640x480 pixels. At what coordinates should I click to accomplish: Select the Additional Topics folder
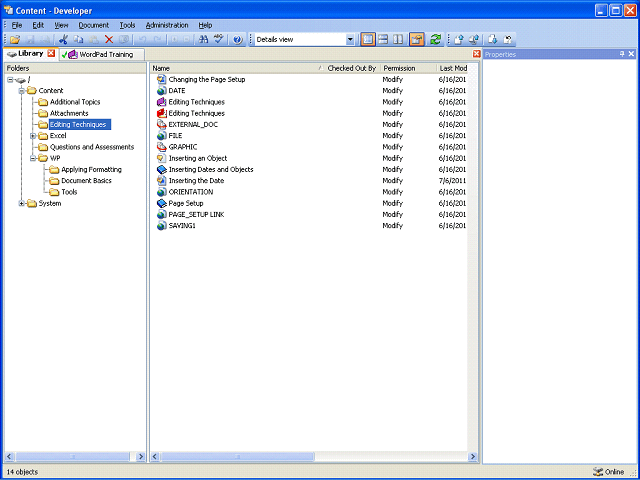point(75,102)
